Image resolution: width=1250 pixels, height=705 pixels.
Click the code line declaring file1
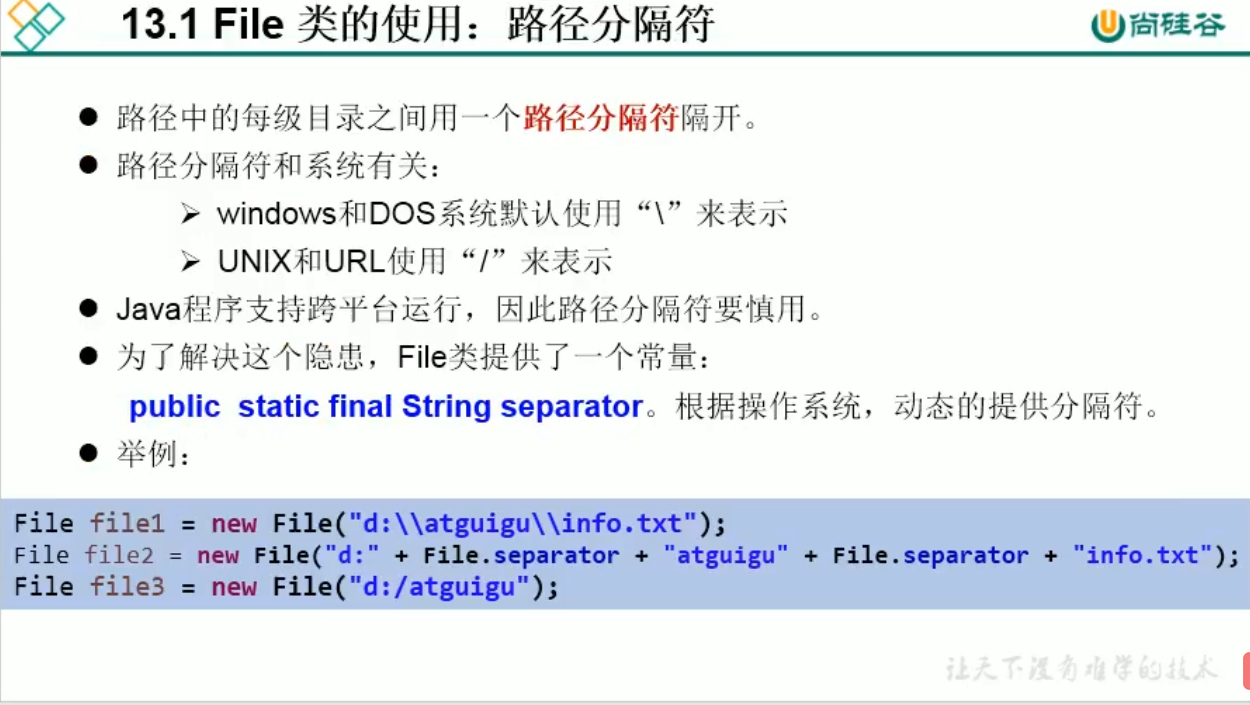point(369,523)
